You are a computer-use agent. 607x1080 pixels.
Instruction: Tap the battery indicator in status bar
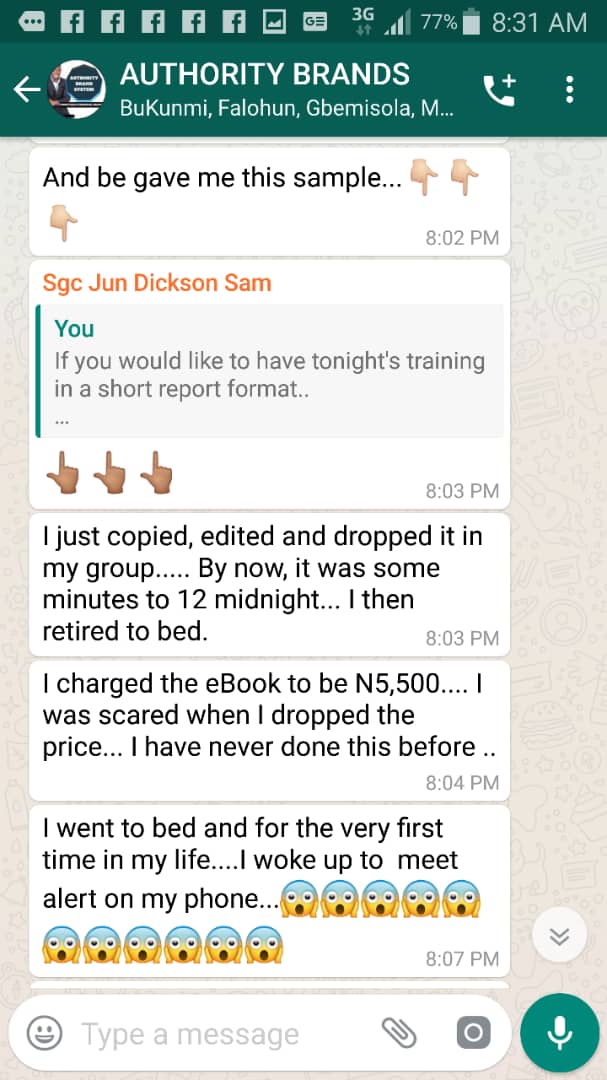coord(471,23)
